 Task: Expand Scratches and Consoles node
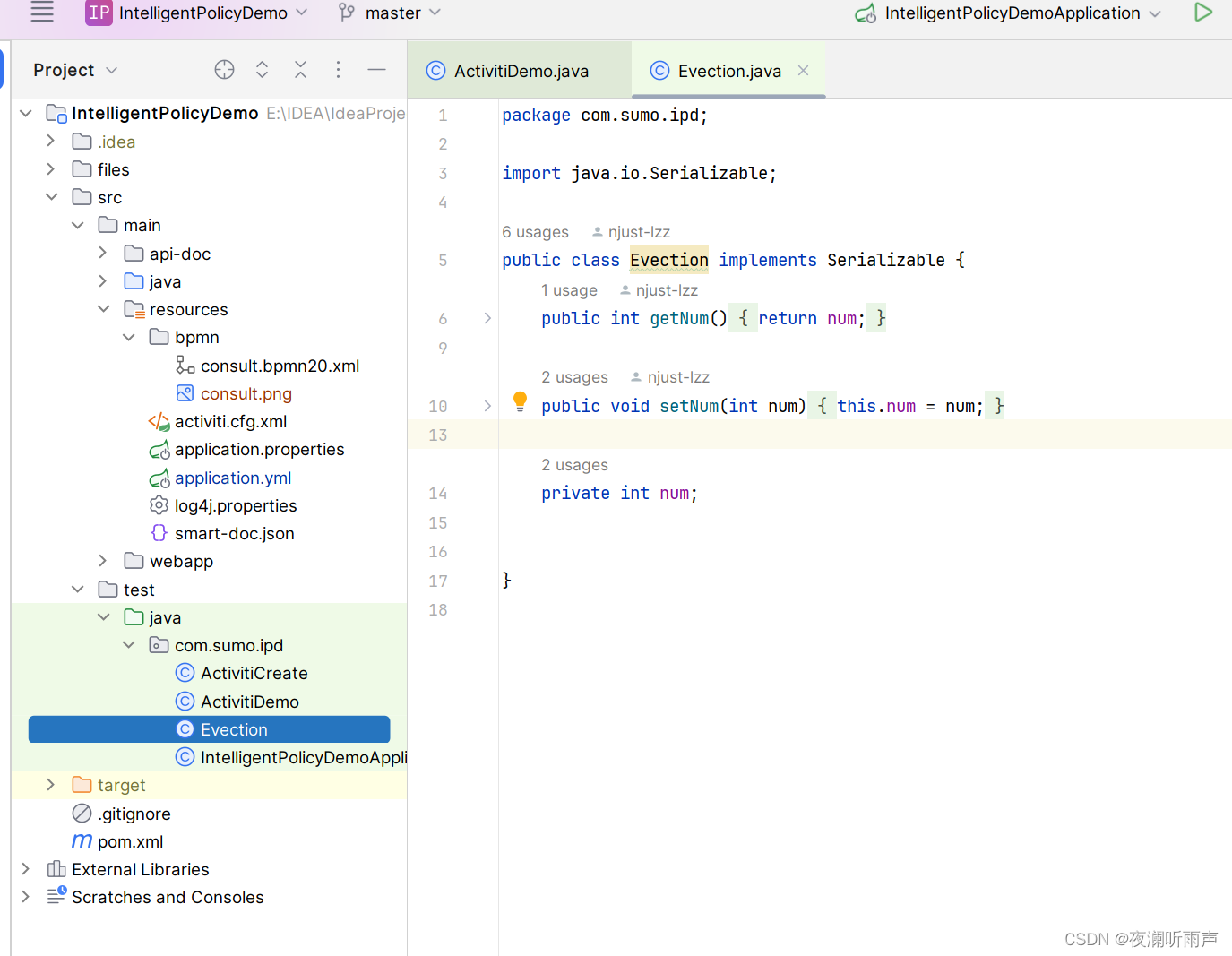[25, 896]
